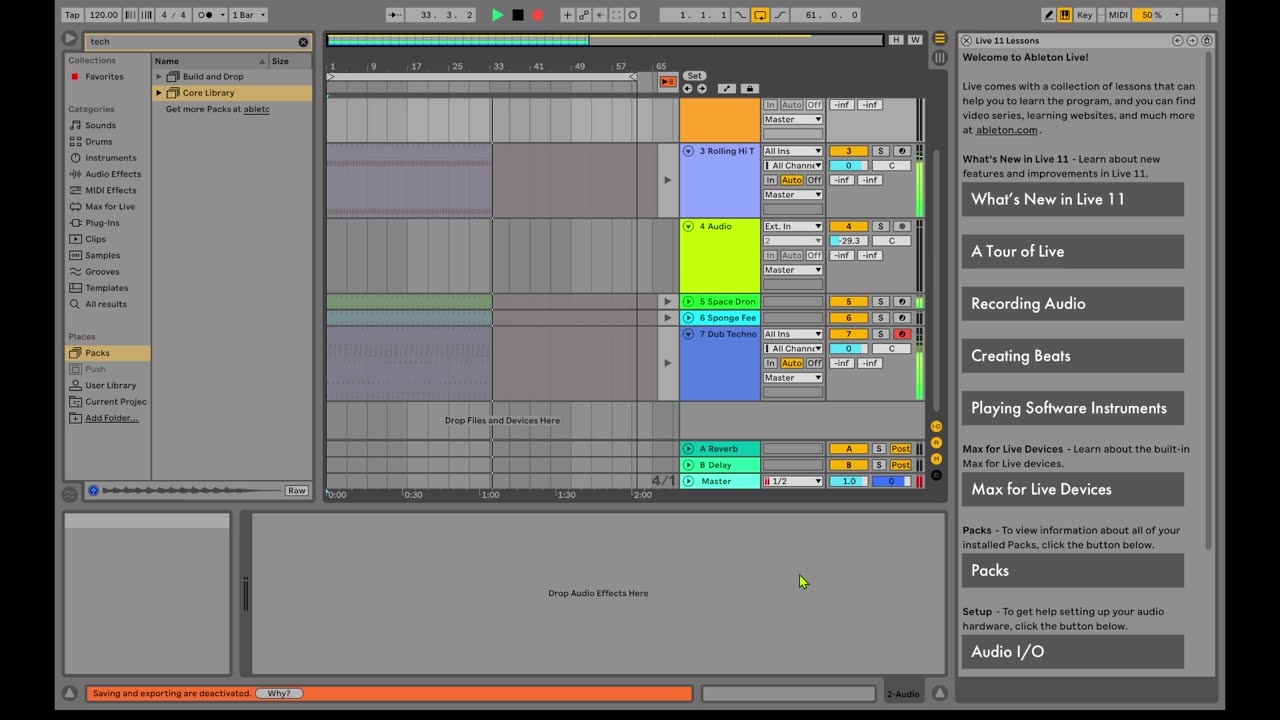The image size is (1280, 720).
Task: Go to next locator arrow
Action: [701, 89]
